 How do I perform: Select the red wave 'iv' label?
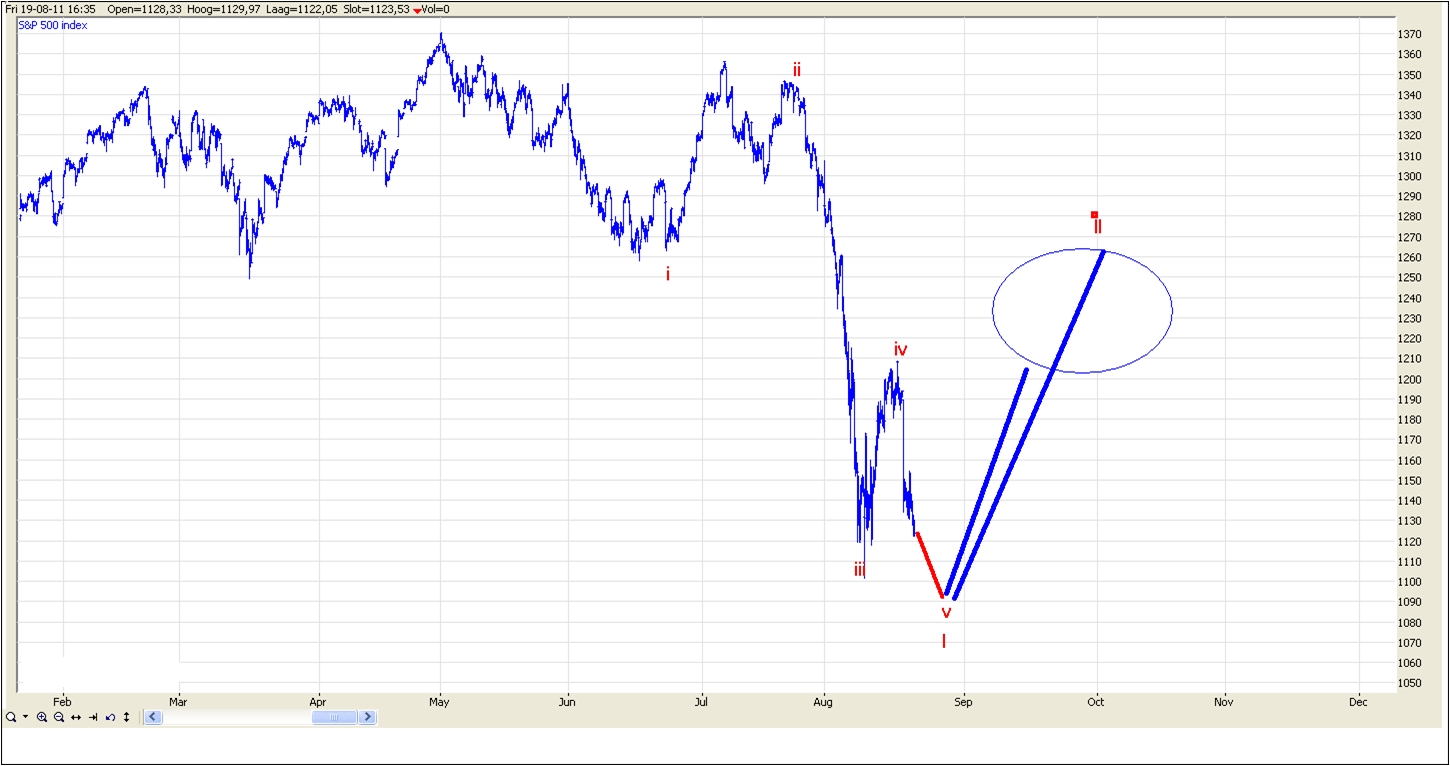pyautogui.click(x=900, y=349)
